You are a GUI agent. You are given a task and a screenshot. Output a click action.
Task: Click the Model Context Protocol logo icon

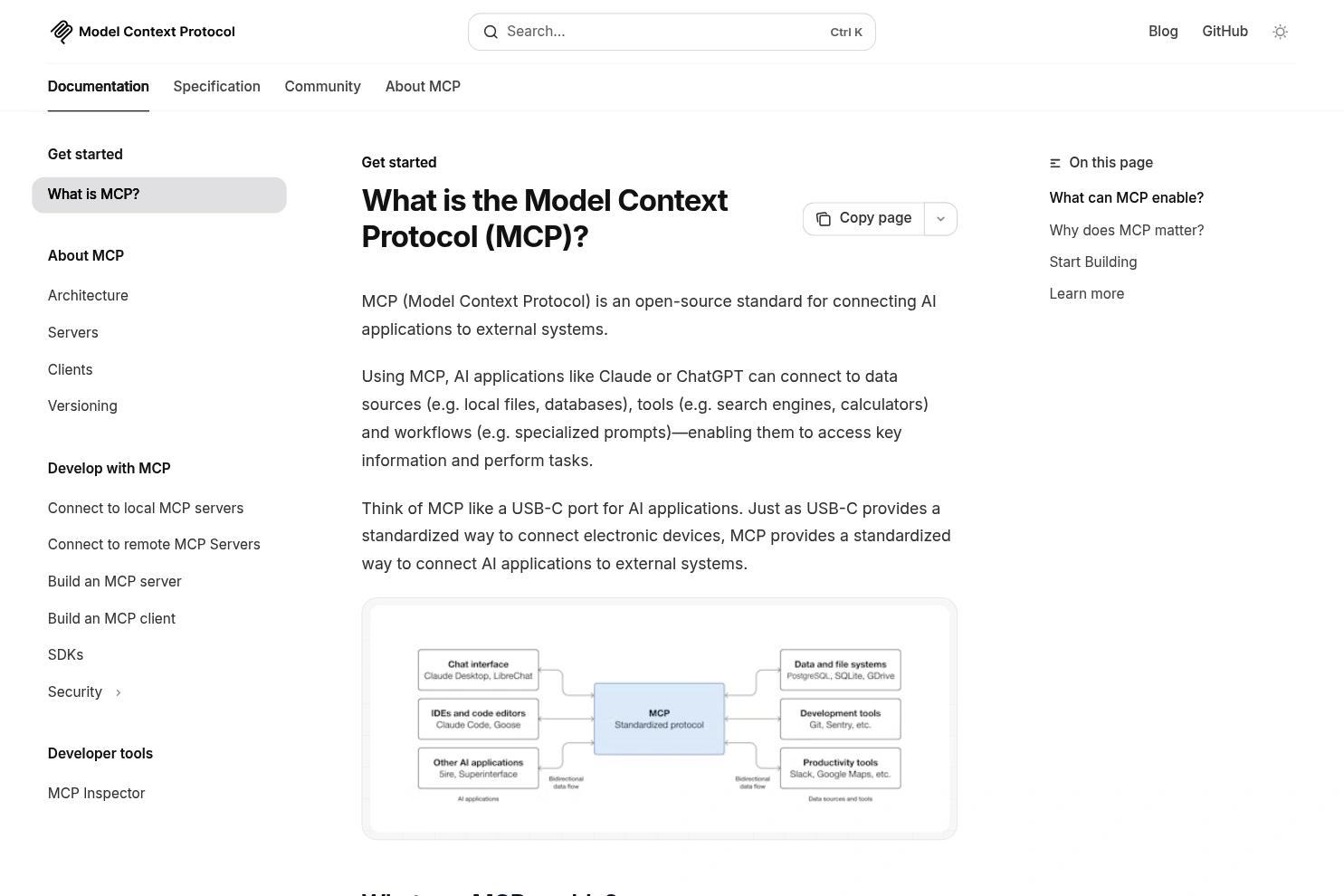click(61, 31)
